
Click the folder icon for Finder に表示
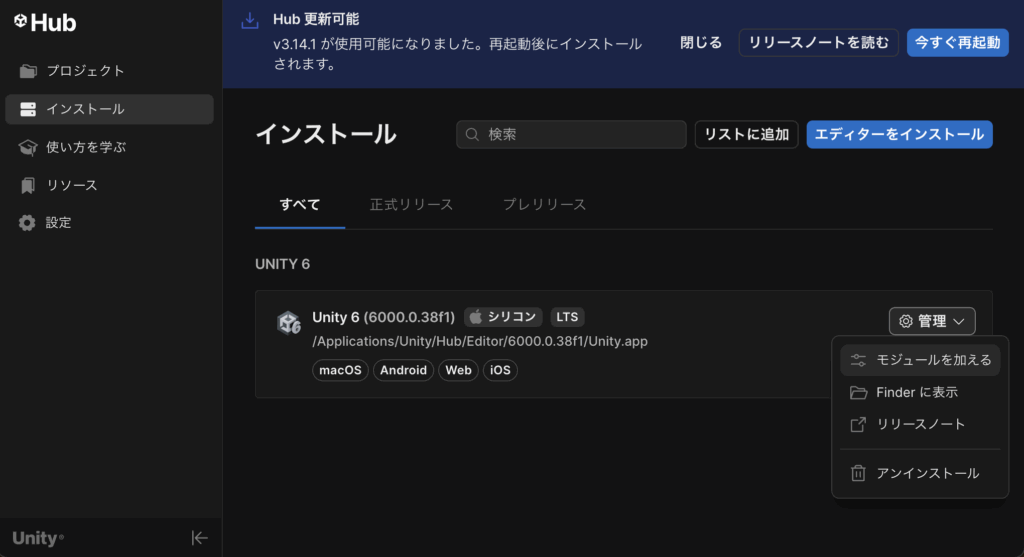858,392
